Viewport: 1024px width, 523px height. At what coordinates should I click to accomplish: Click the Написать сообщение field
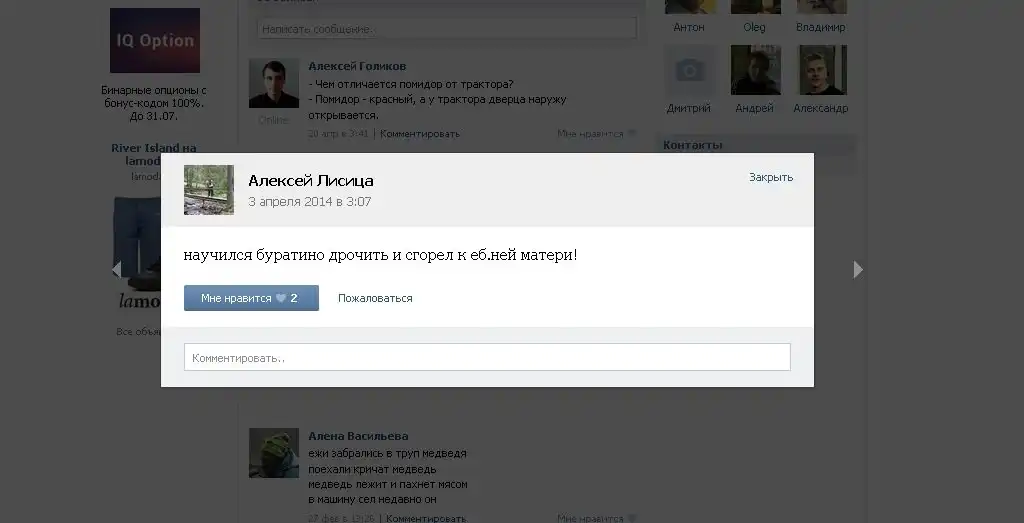pyautogui.click(x=447, y=29)
